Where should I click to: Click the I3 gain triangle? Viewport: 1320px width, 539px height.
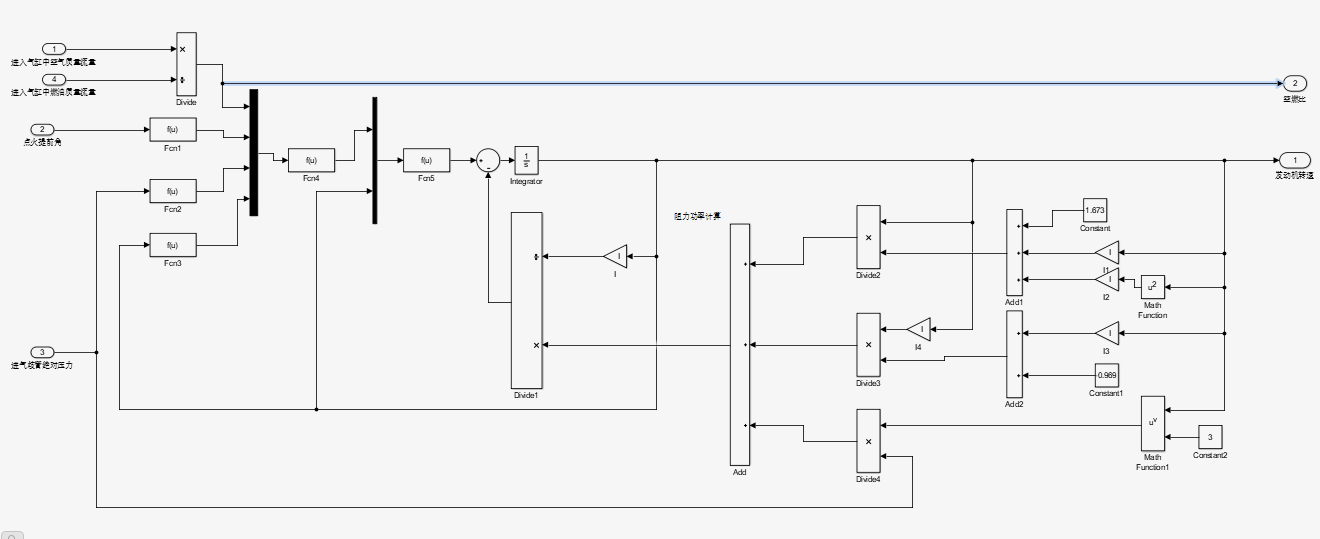click(1106, 333)
